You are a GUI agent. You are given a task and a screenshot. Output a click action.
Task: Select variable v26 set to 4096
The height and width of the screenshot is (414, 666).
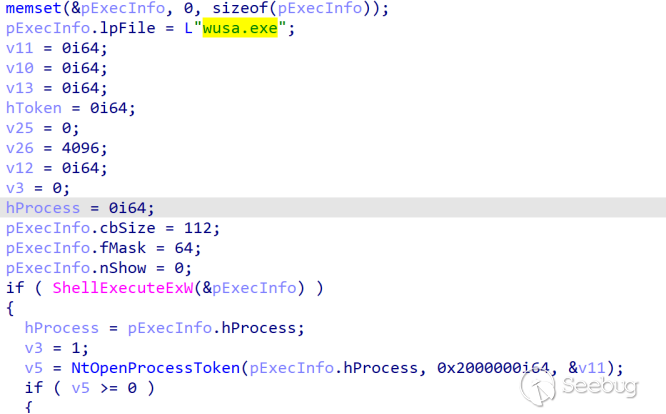[x=56, y=148]
